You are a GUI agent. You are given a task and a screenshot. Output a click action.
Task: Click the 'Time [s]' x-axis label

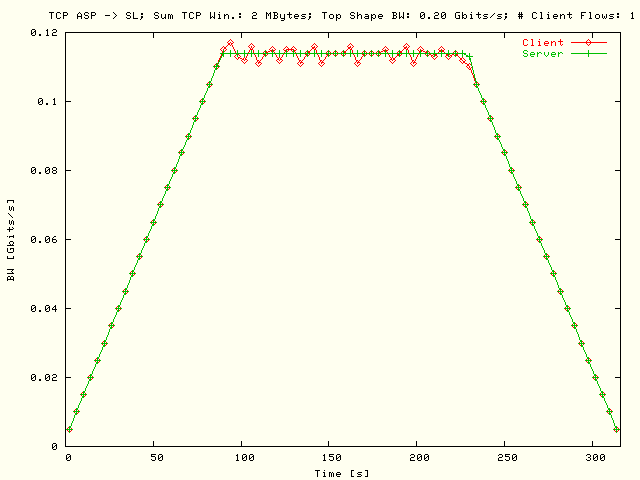(342, 473)
